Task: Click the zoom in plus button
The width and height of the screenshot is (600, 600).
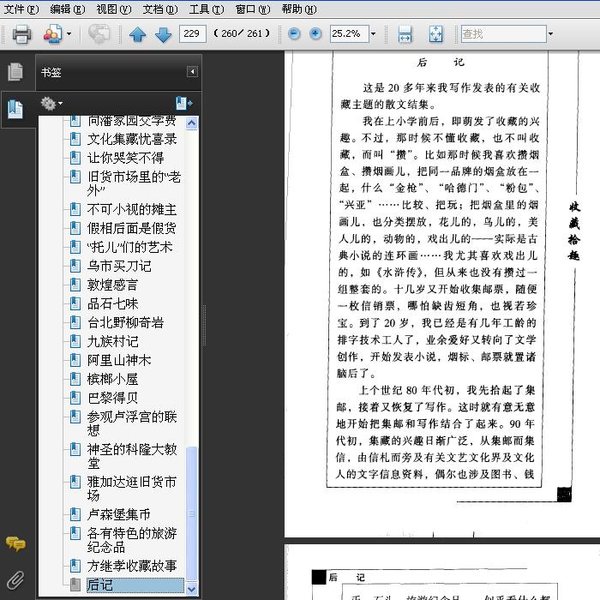Action: (316, 34)
